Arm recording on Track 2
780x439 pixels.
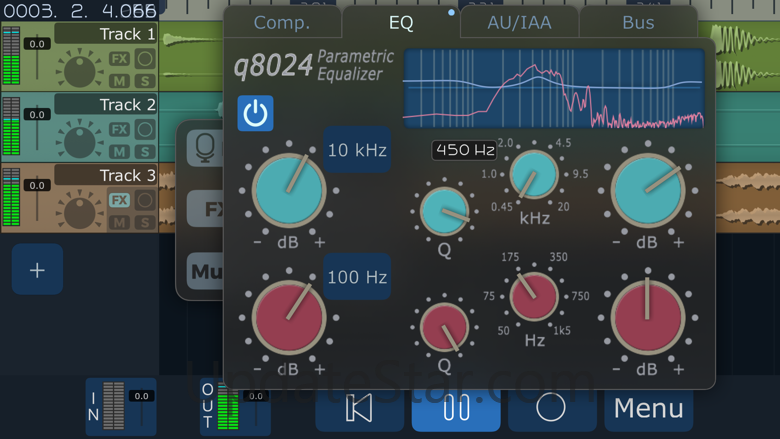[145, 130]
